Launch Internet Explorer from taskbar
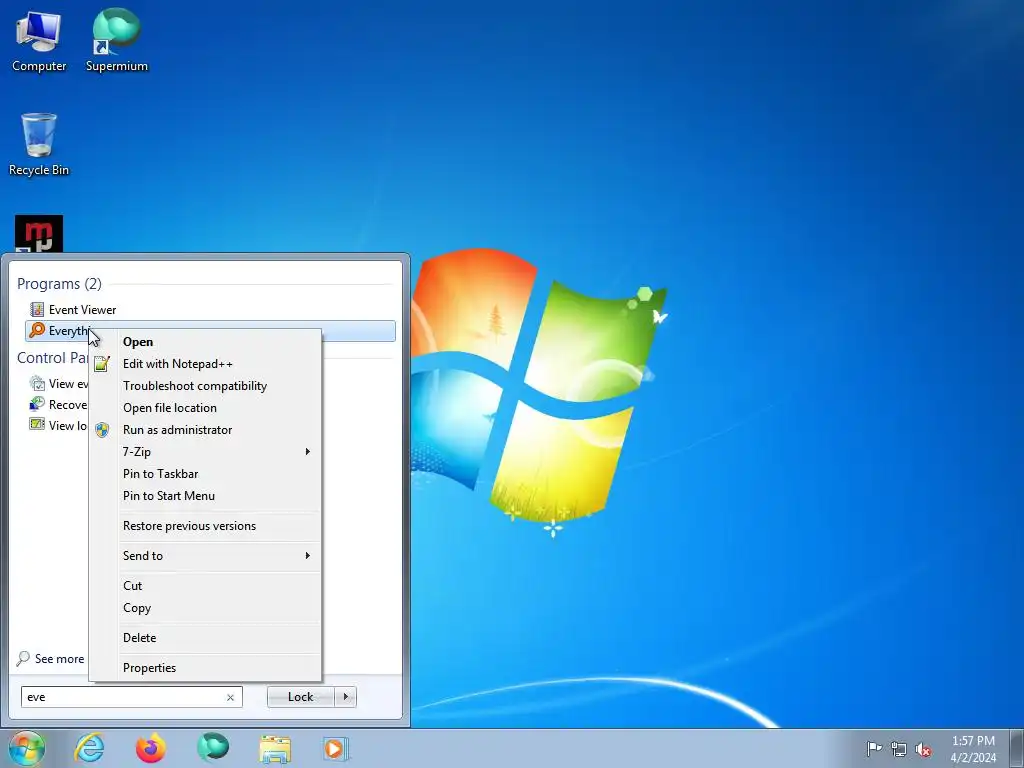Screen dimensions: 1024x768 (x=89, y=748)
